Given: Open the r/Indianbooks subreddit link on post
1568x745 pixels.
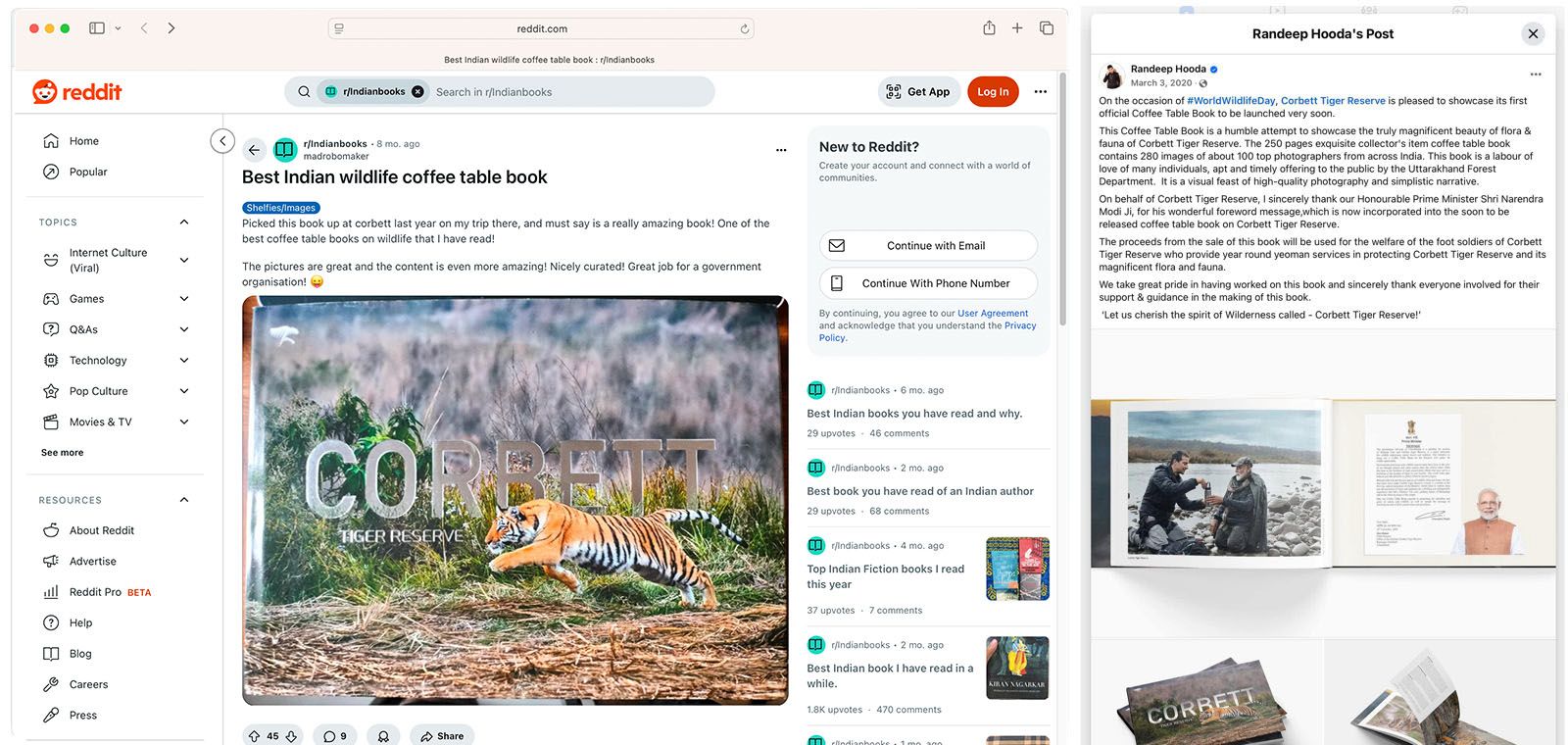Looking at the screenshot, I should coord(335,144).
